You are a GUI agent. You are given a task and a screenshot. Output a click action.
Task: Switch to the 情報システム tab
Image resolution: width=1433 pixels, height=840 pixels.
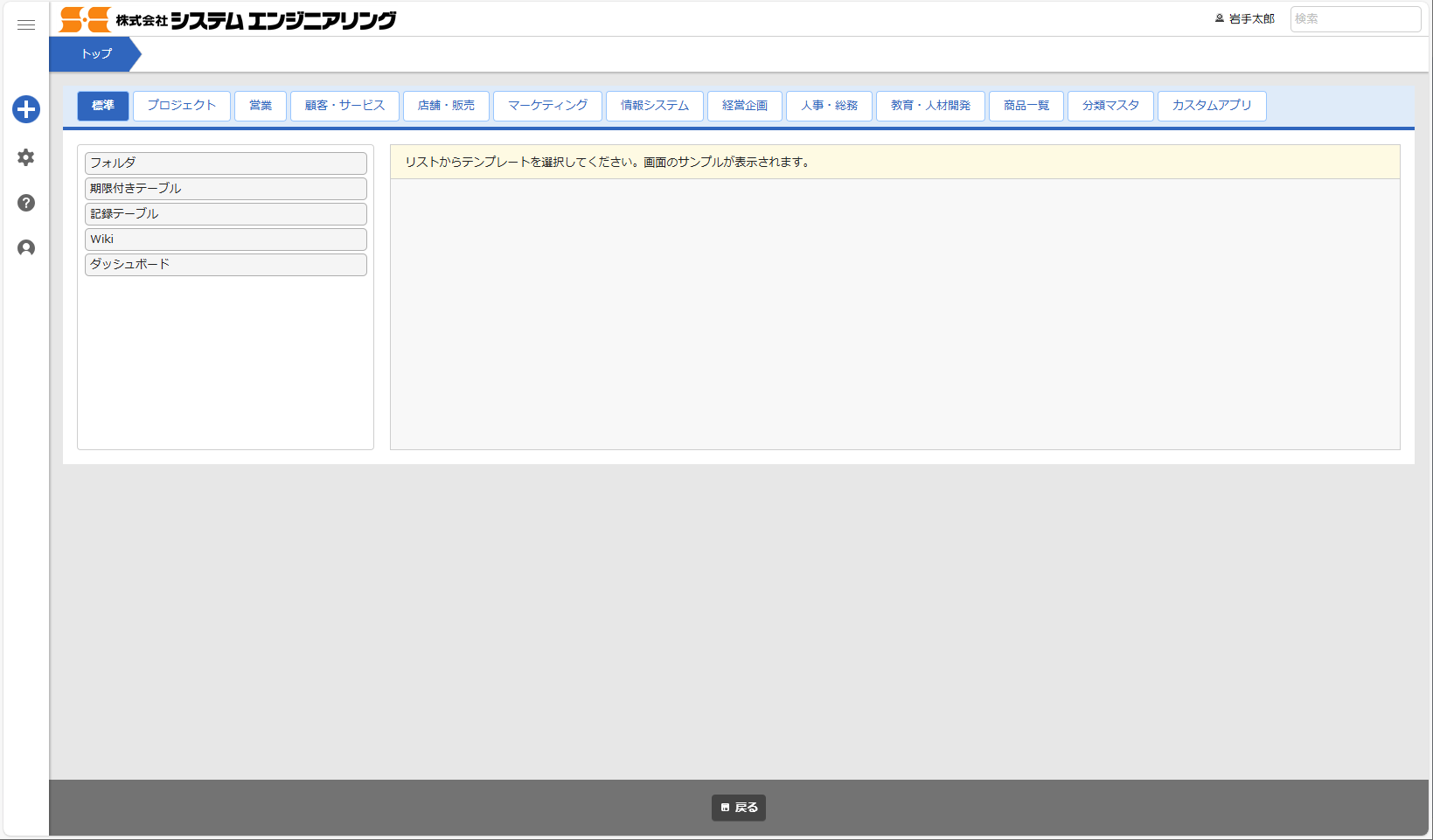click(654, 106)
